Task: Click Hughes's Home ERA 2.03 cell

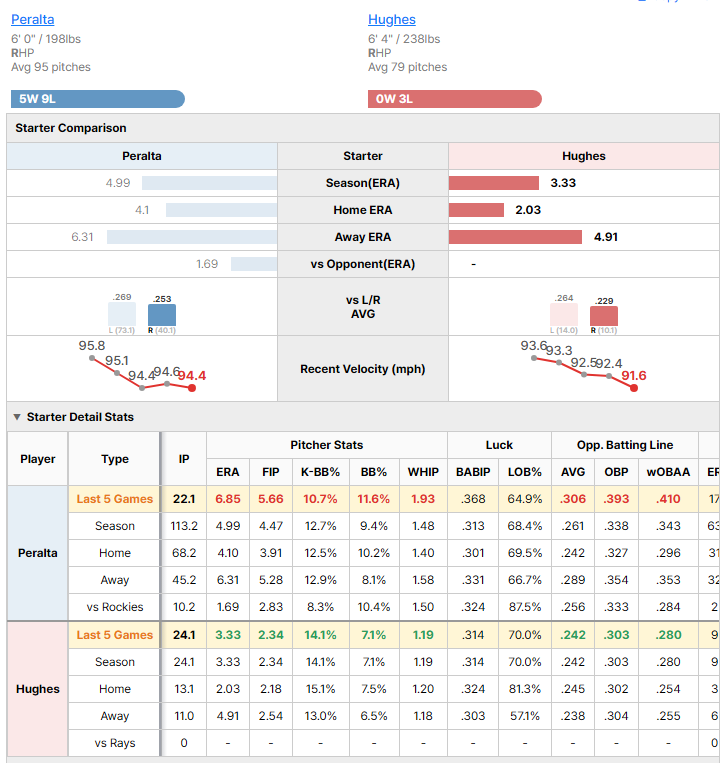Action: tap(228, 689)
